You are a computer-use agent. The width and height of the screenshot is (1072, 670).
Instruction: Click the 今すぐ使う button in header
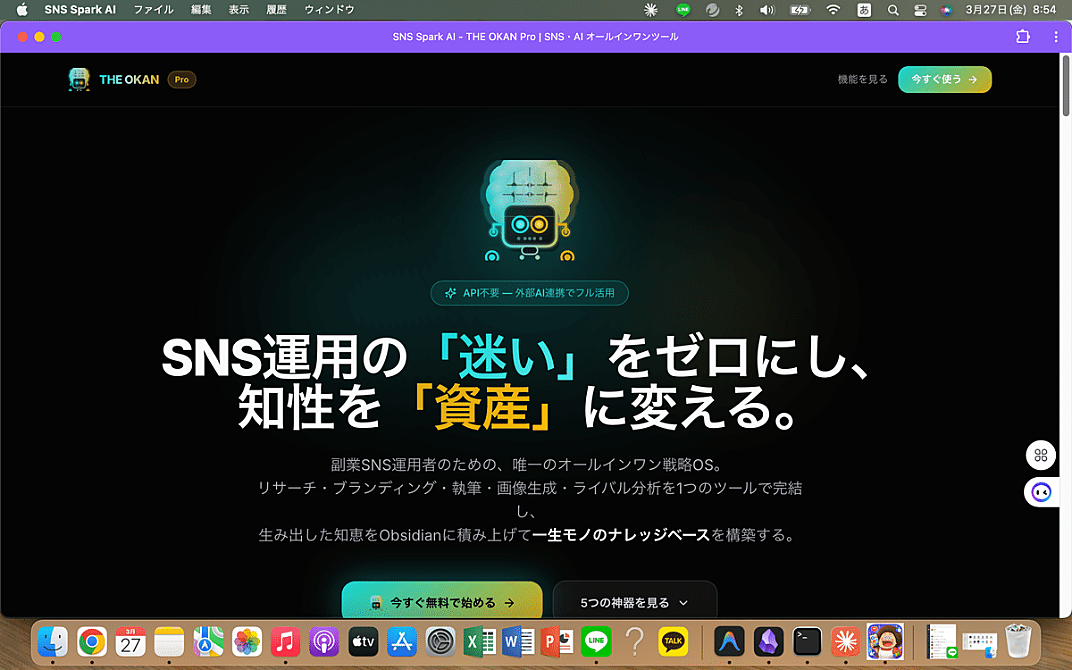[944, 79]
